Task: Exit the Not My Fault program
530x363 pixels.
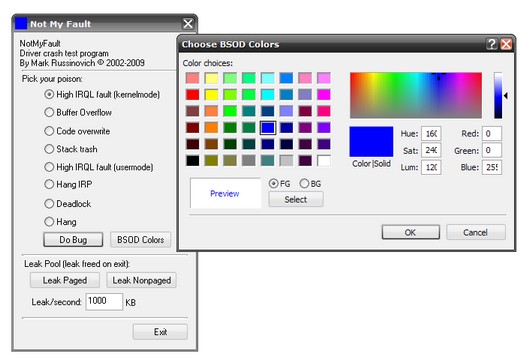Action: click(x=160, y=332)
